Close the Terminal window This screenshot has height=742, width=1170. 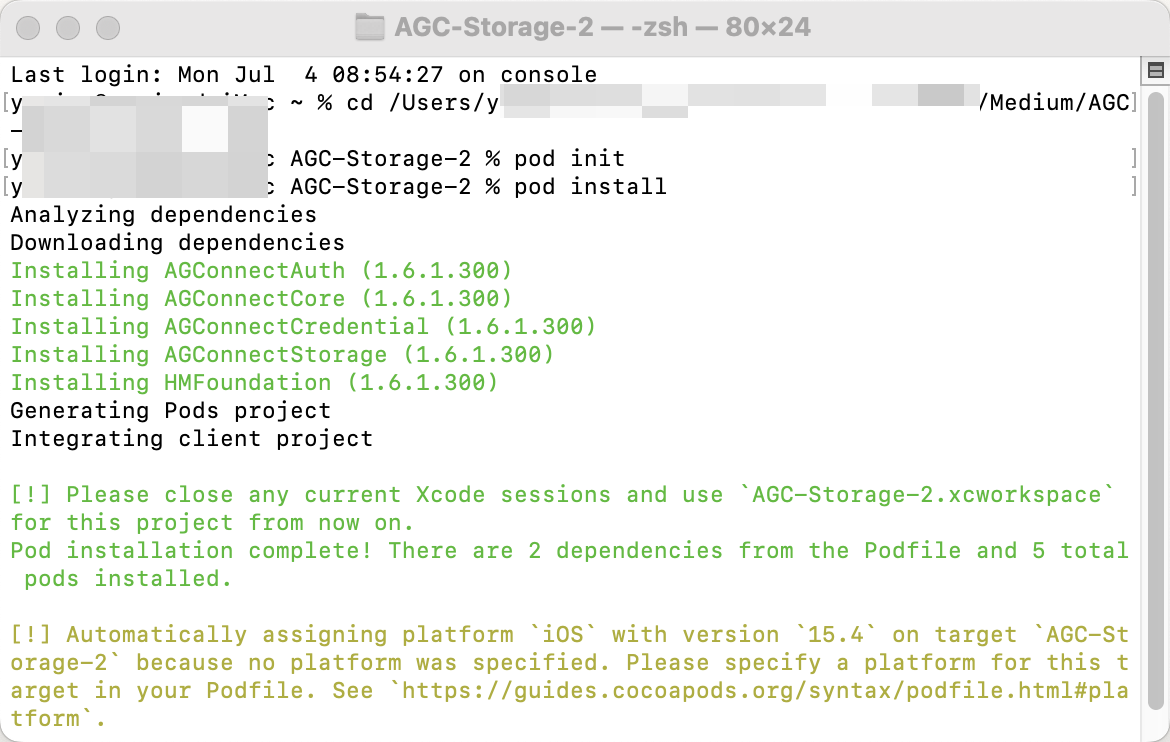(29, 27)
